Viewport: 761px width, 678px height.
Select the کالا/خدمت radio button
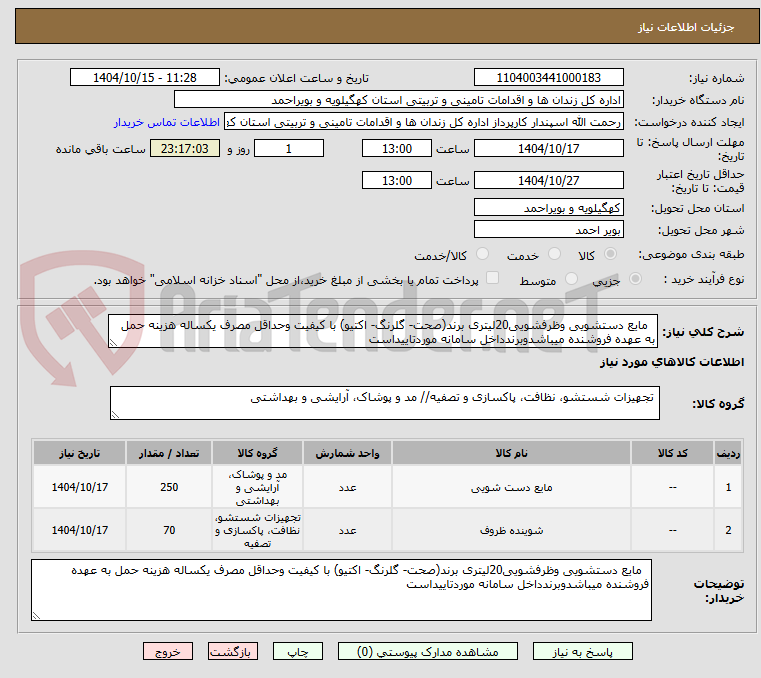tap(482, 254)
